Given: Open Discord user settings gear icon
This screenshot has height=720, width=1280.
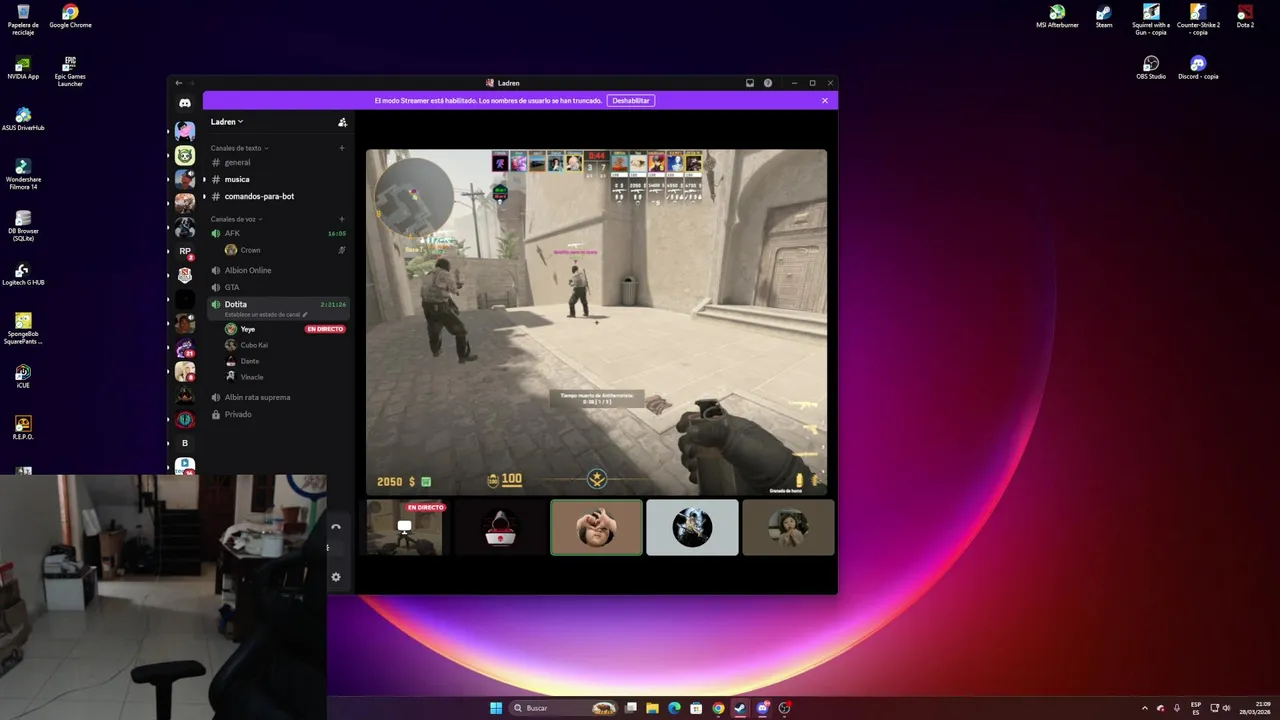Looking at the screenshot, I should [336, 577].
